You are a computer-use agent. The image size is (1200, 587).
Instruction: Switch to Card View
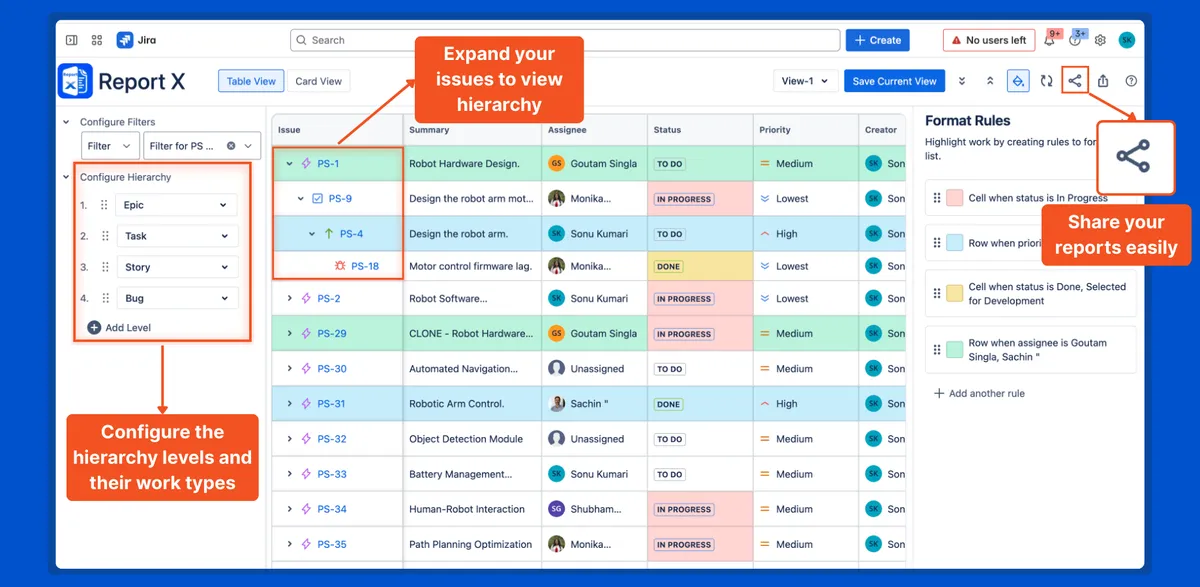[319, 81]
